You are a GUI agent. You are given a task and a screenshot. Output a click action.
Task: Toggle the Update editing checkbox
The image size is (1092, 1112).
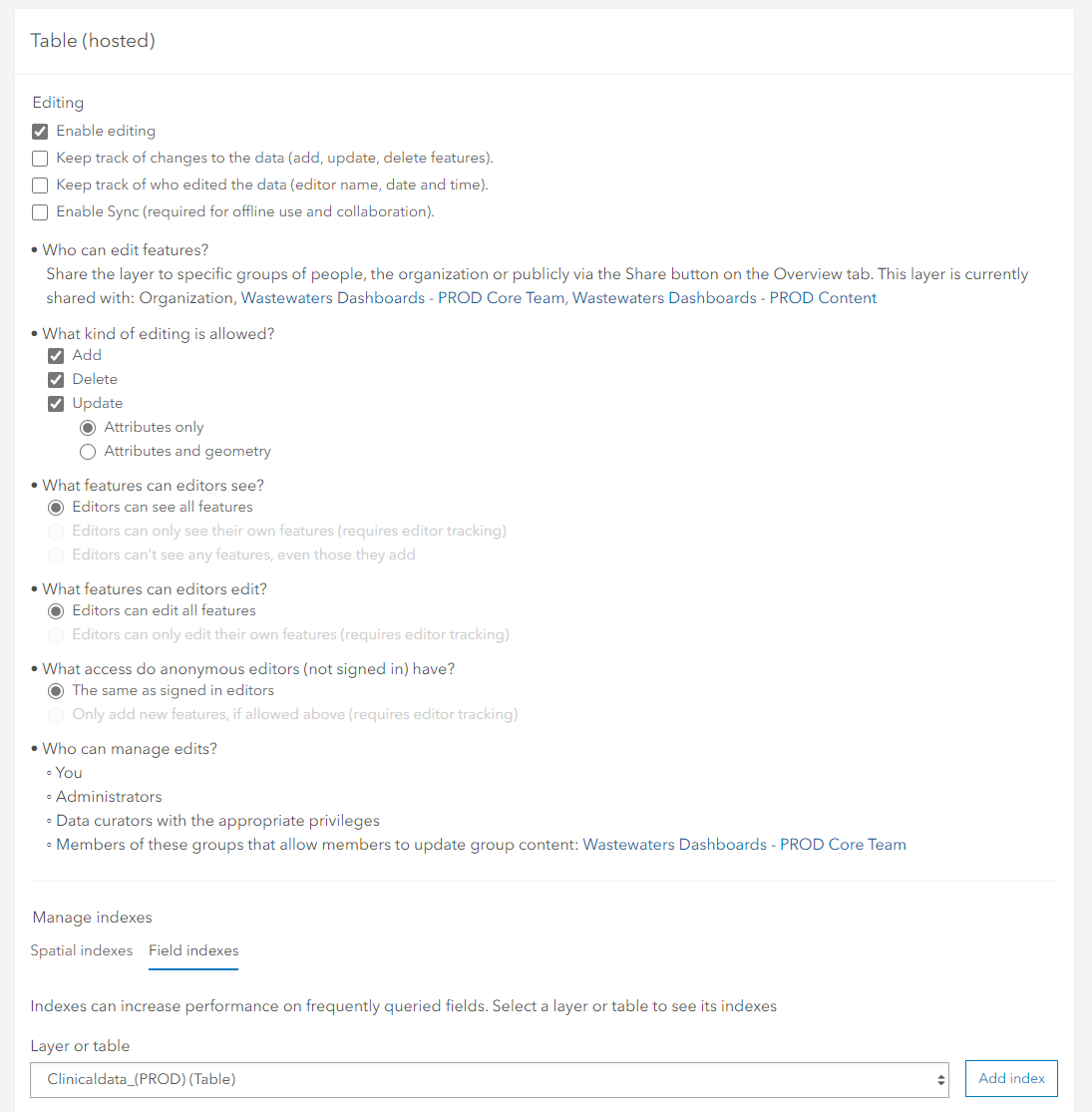(x=56, y=404)
